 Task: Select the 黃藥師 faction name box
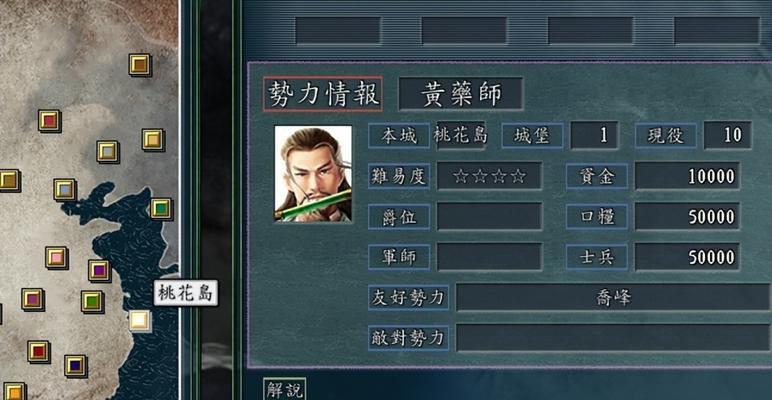click(461, 94)
